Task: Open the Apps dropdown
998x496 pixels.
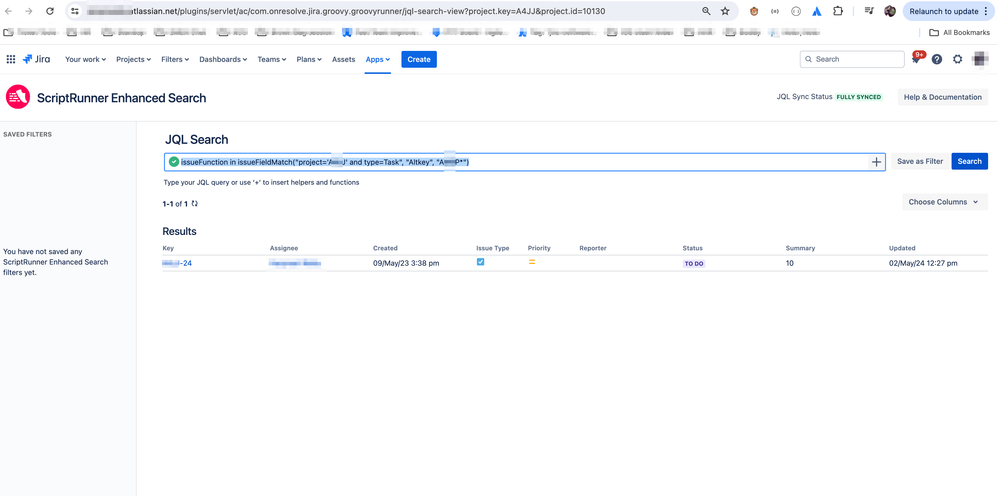Action: tap(377, 59)
